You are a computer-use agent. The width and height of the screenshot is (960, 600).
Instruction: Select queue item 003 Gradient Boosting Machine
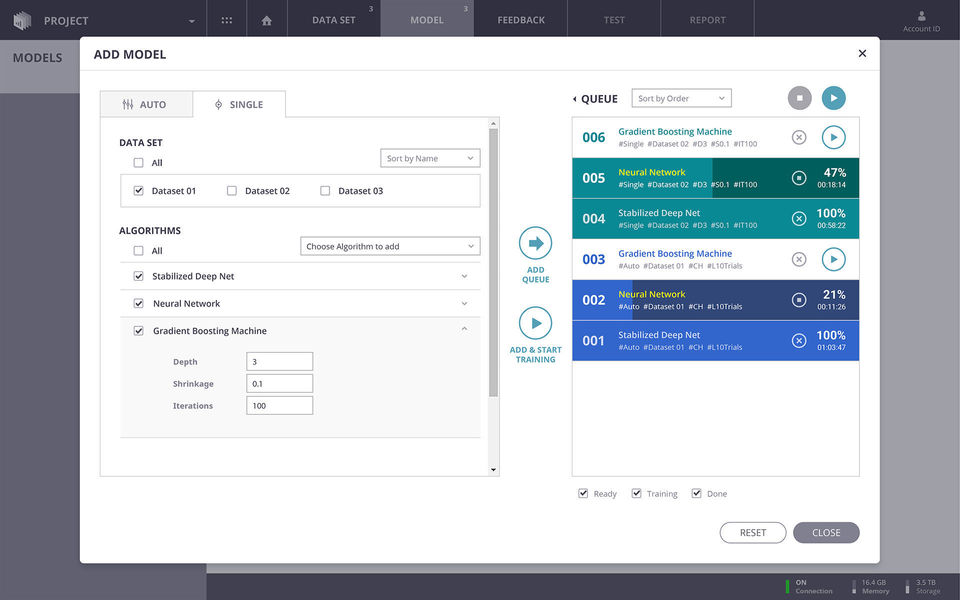[715, 259]
